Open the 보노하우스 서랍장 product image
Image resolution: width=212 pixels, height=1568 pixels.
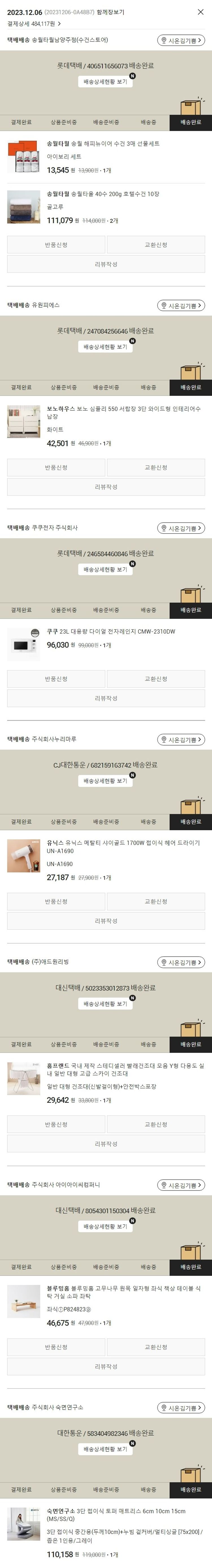click(24, 421)
